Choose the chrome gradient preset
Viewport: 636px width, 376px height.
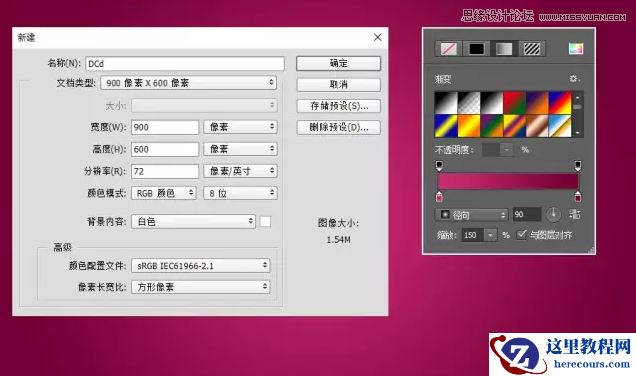tap(560, 126)
